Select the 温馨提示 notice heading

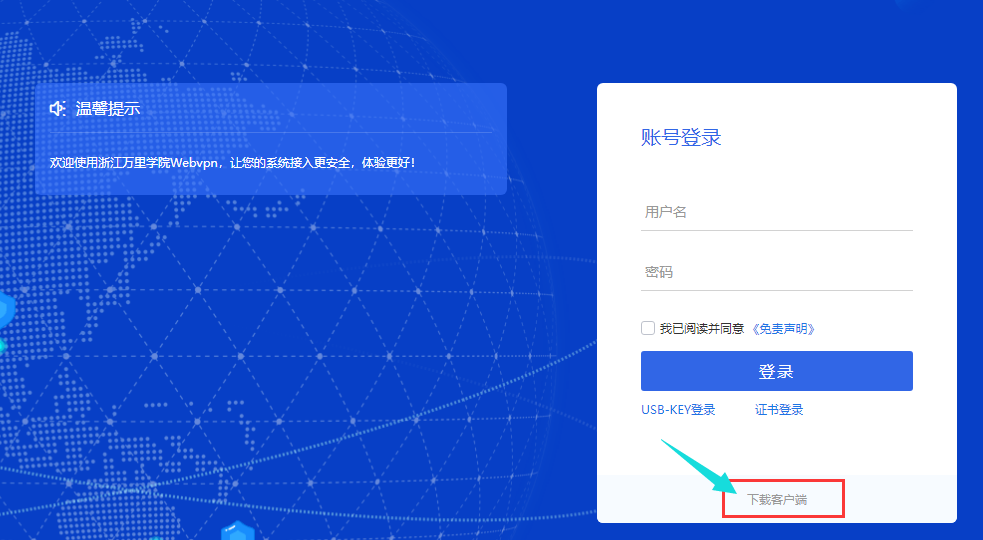(x=108, y=109)
